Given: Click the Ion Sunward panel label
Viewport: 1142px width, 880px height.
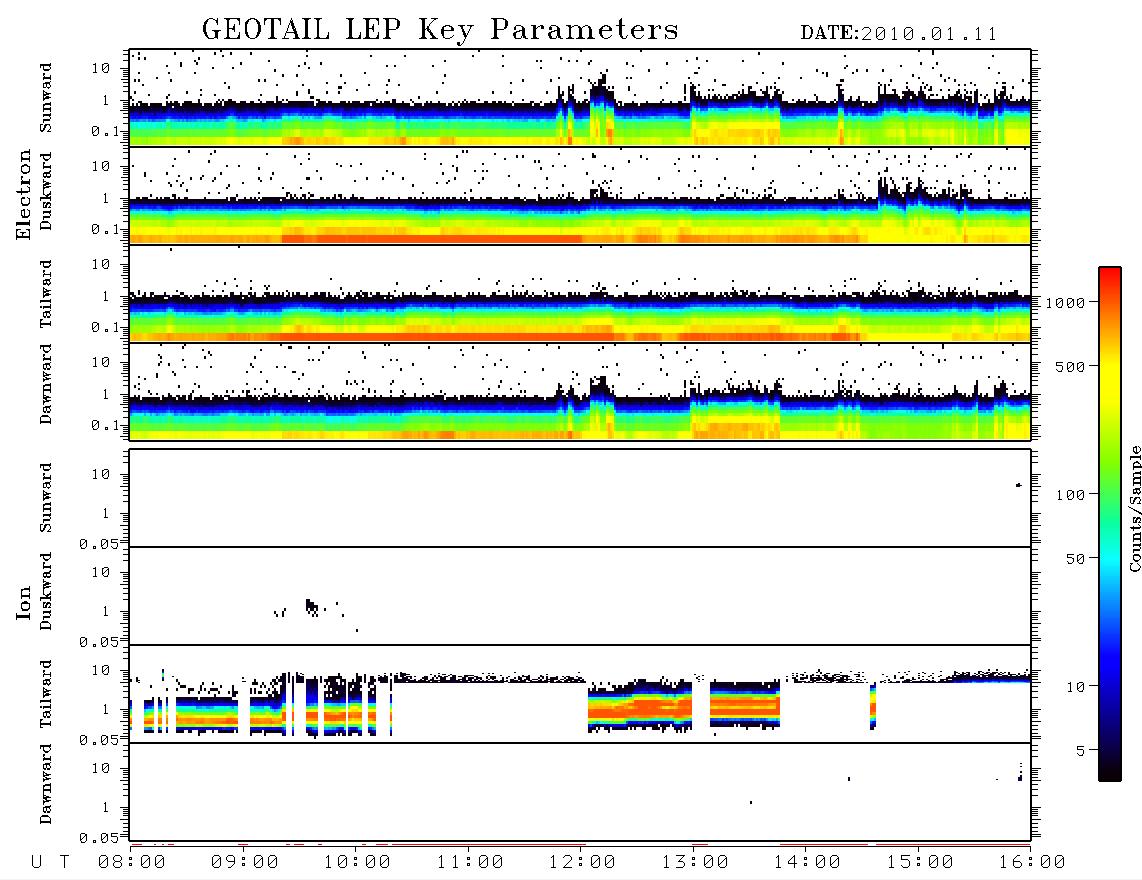Looking at the screenshot, I should click(46, 498).
